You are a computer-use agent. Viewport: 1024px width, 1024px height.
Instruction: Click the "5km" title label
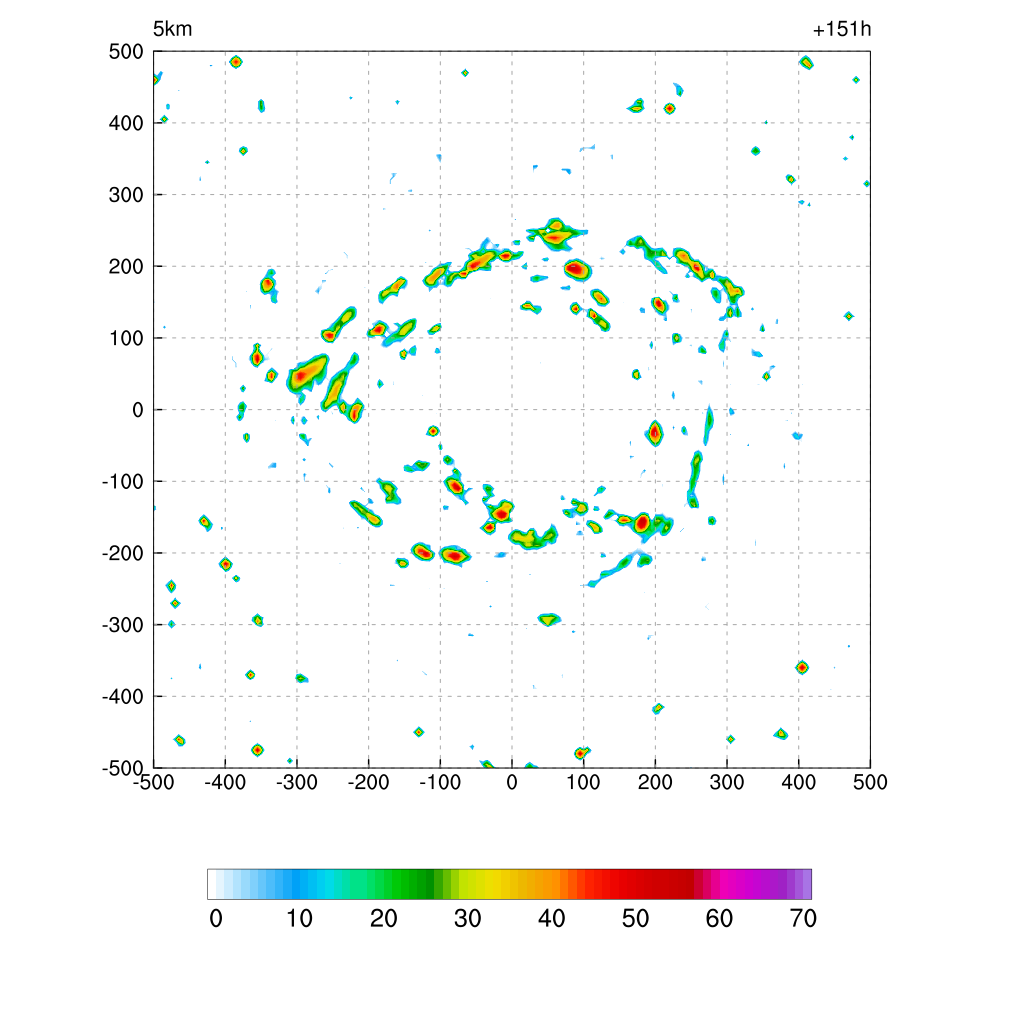click(x=172, y=29)
